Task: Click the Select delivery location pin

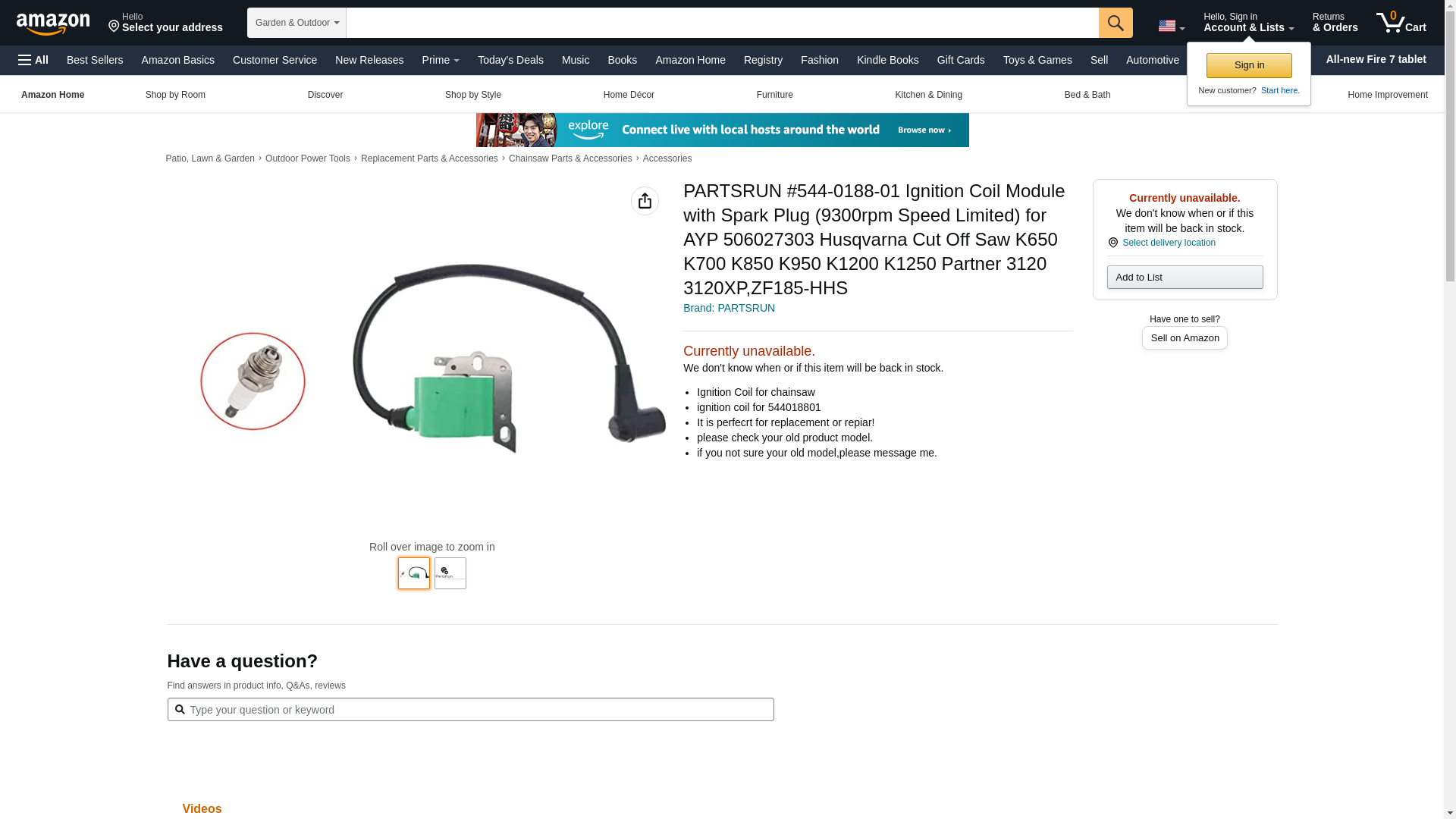Action: coord(1112,243)
